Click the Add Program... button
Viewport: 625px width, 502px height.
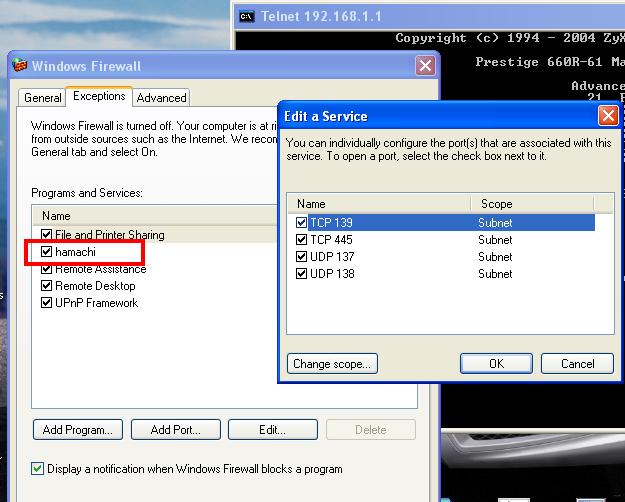(x=78, y=429)
